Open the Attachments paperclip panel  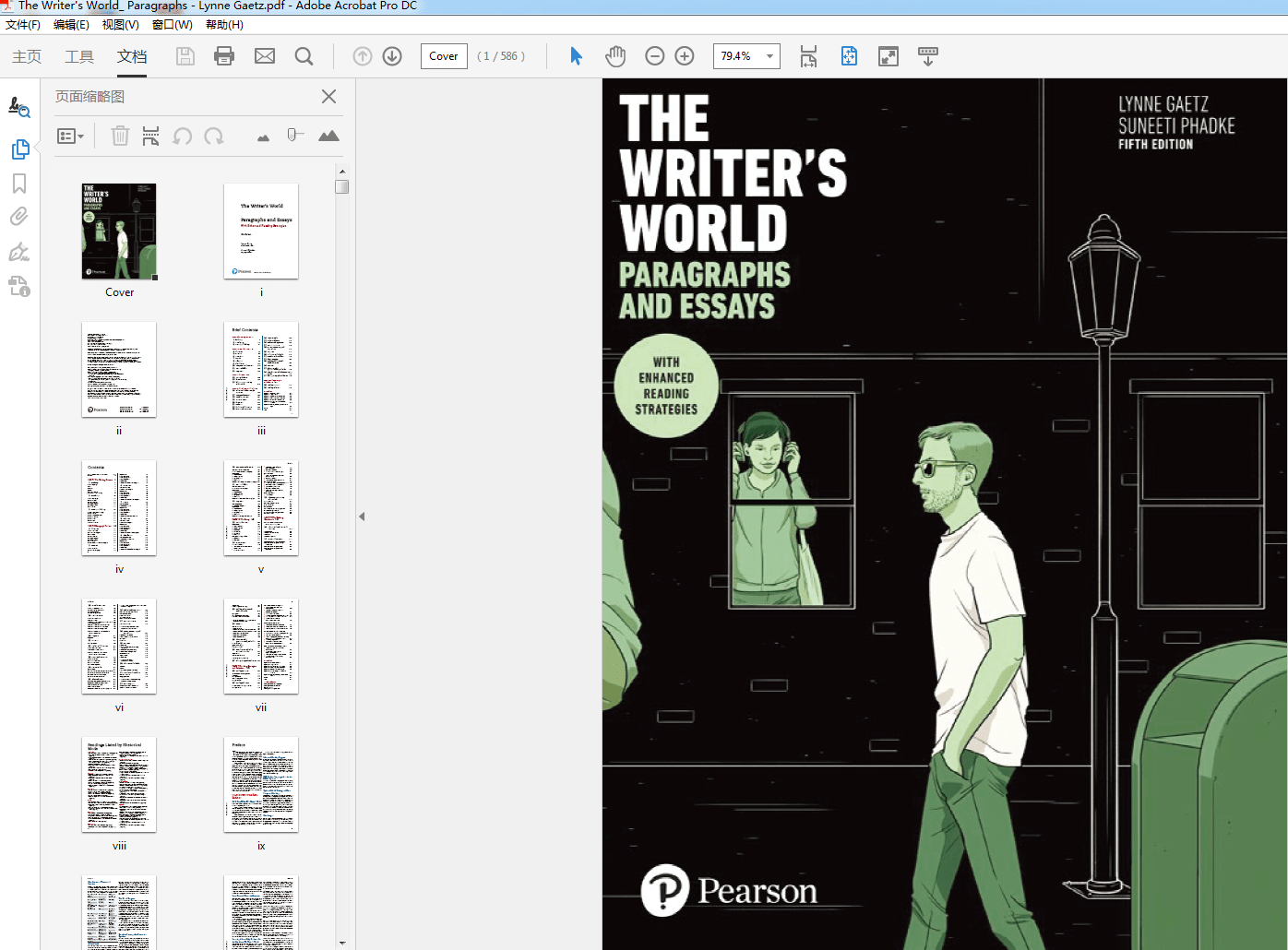coord(19,217)
